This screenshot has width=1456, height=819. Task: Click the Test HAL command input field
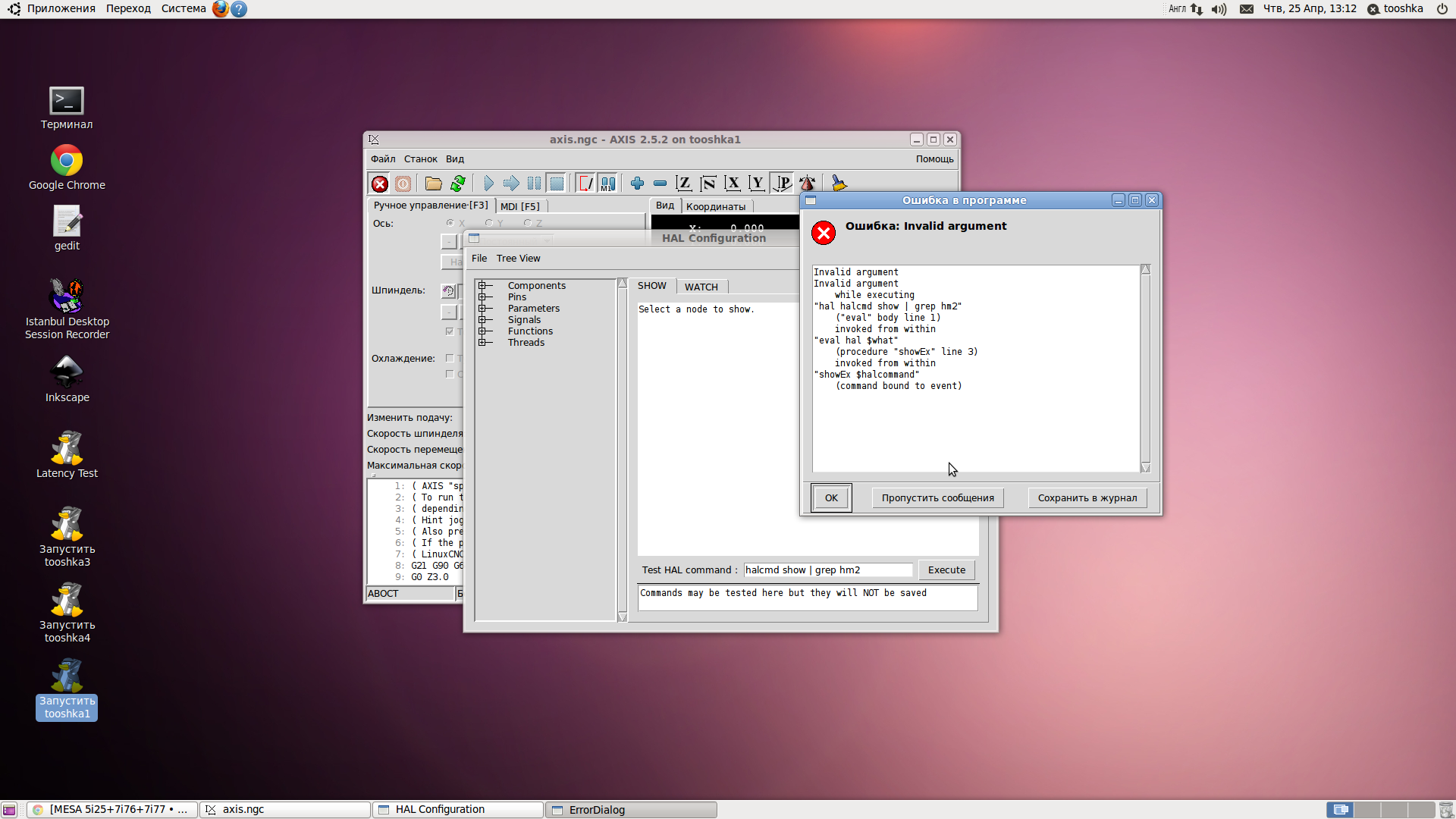click(827, 570)
